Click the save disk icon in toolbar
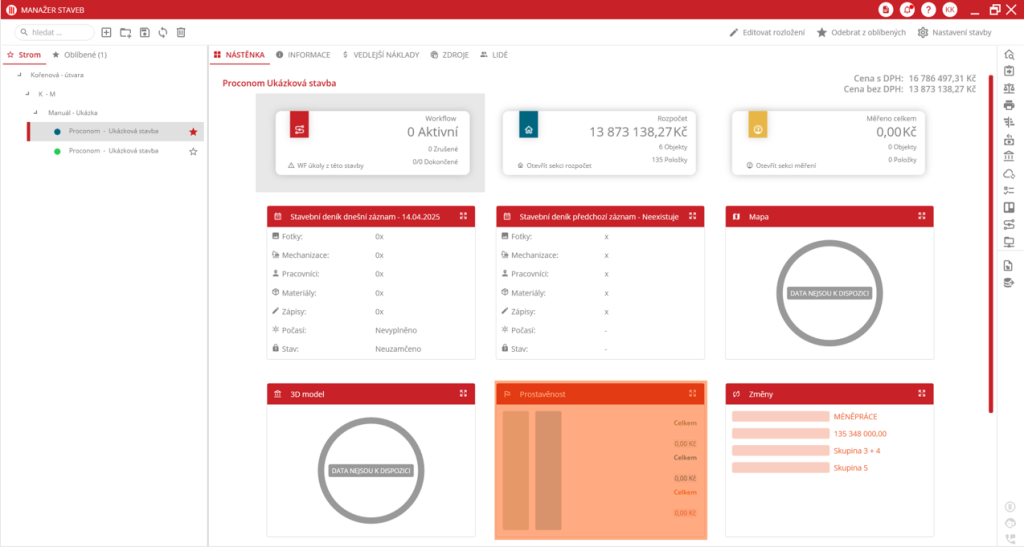Image resolution: width=1024 pixels, height=547 pixels. coord(144,33)
